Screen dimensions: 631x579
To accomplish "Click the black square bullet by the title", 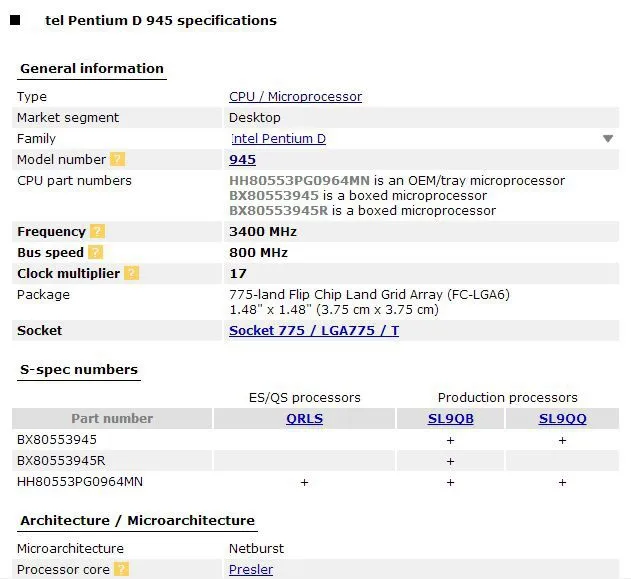I will pyautogui.click(x=15, y=20).
